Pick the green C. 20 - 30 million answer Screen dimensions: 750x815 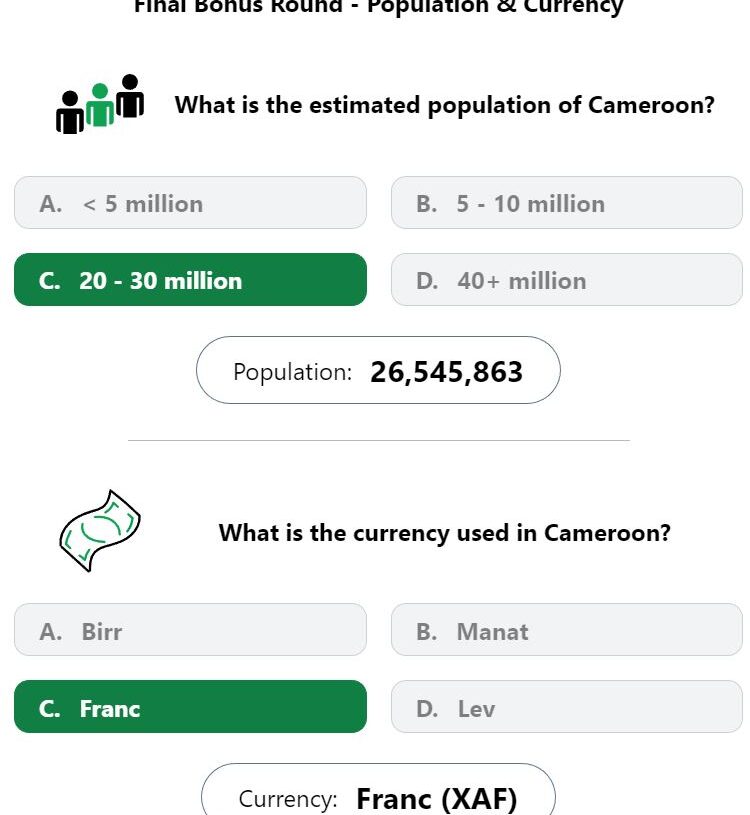pyautogui.click(x=190, y=280)
